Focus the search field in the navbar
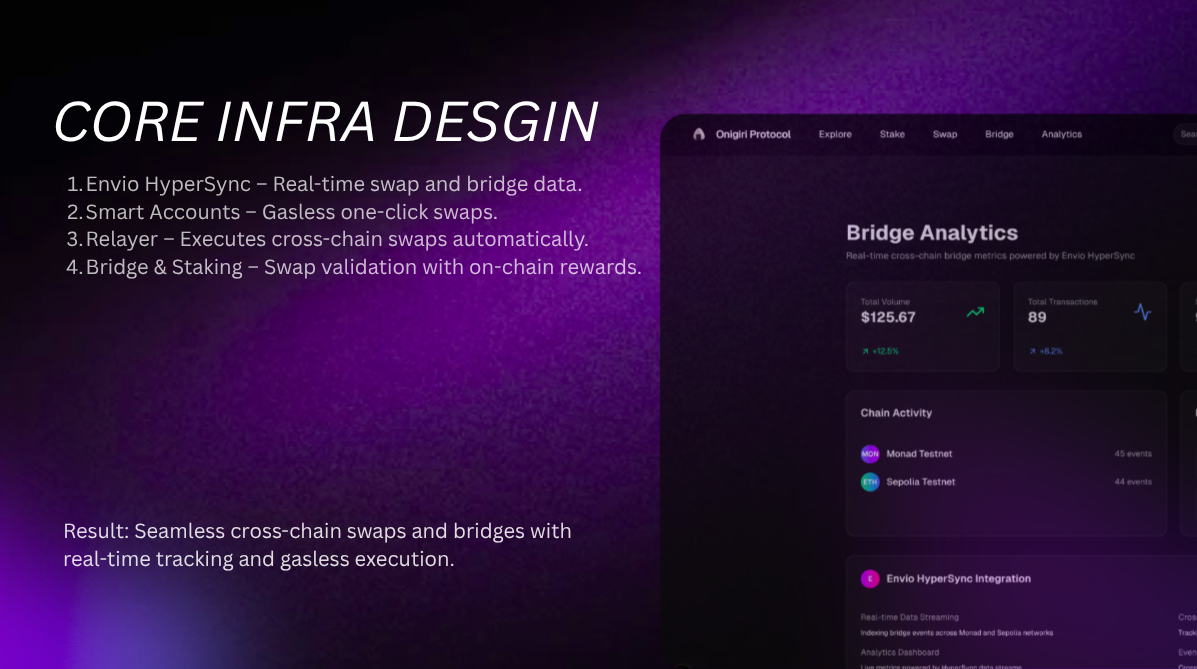Image resolution: width=1197 pixels, height=669 pixels. (x=1186, y=134)
